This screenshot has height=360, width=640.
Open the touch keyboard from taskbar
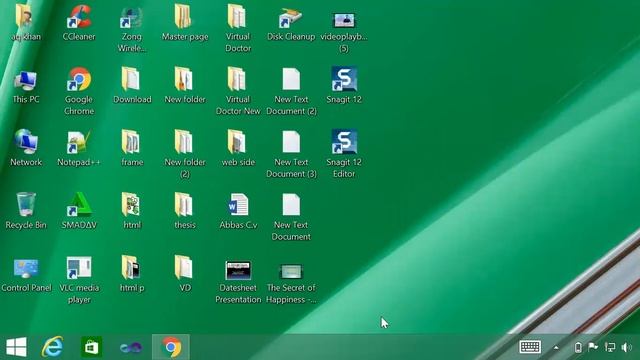tap(530, 347)
